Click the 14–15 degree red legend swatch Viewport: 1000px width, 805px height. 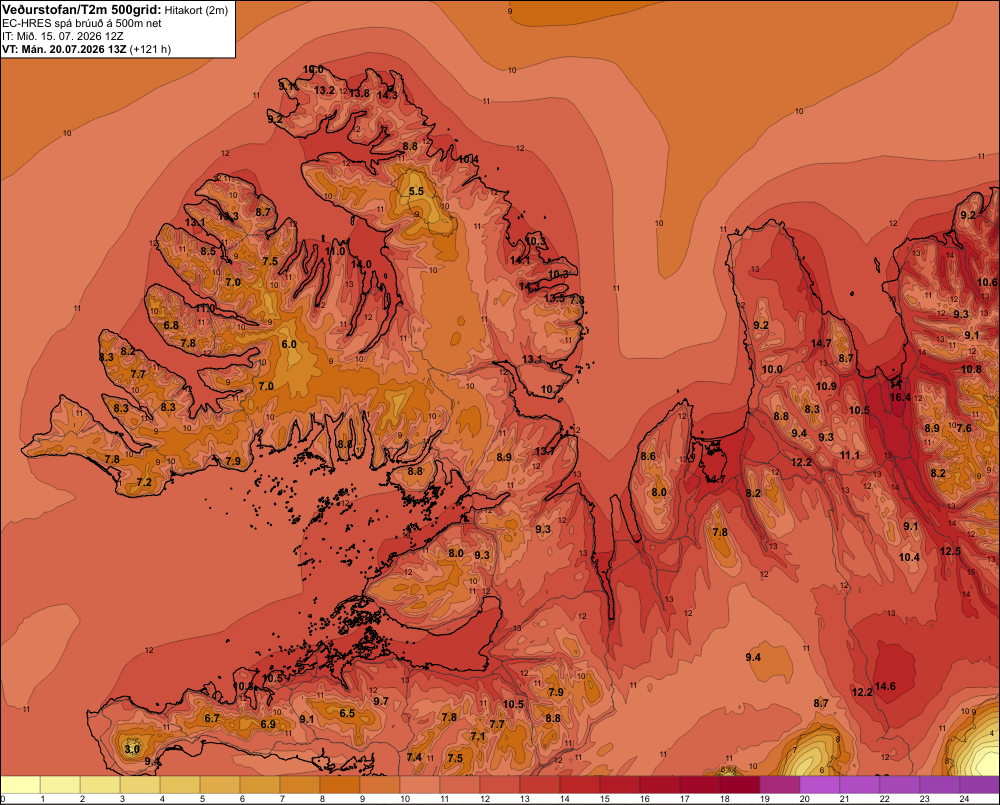click(580, 785)
